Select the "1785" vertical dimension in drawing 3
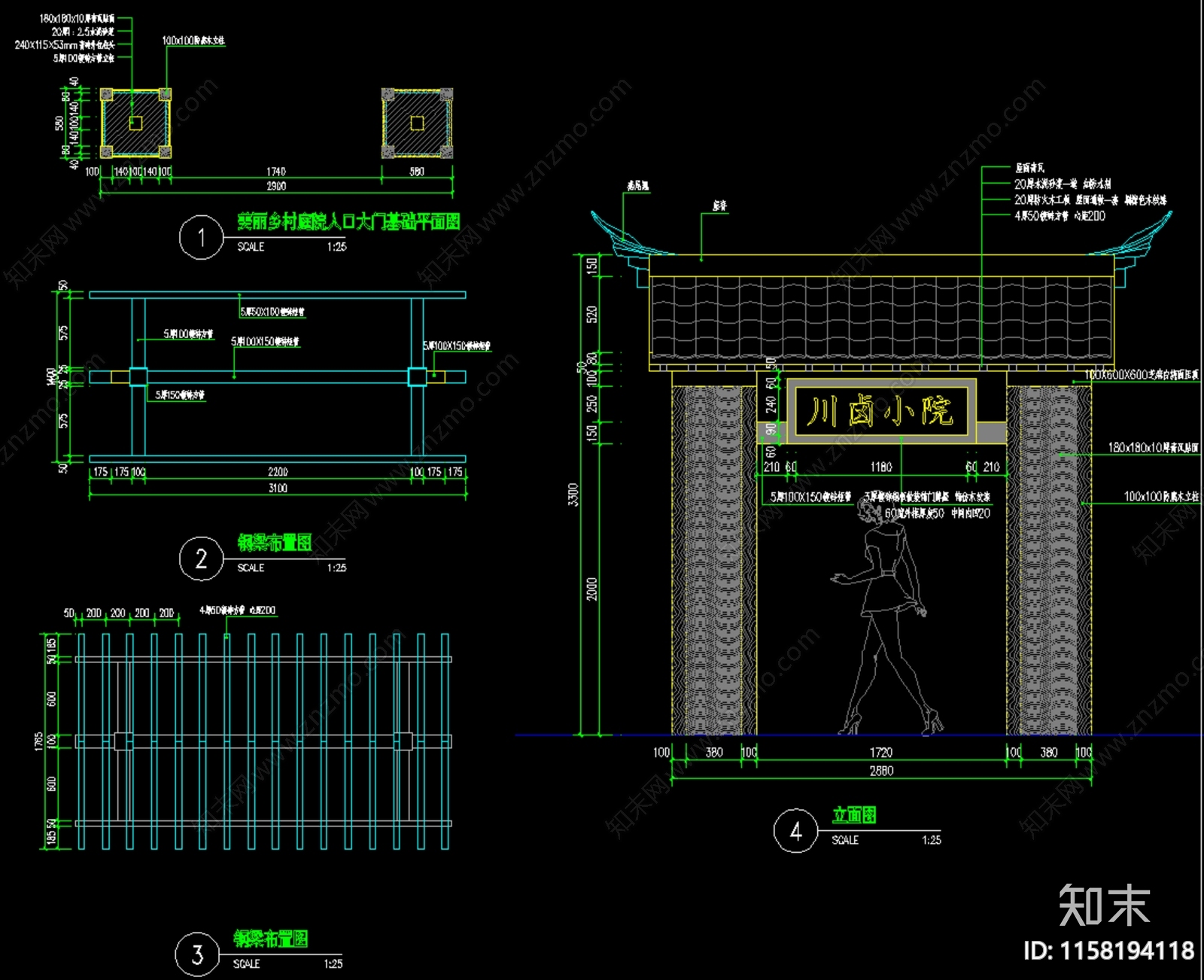The width and height of the screenshot is (1204, 980). pos(38,741)
